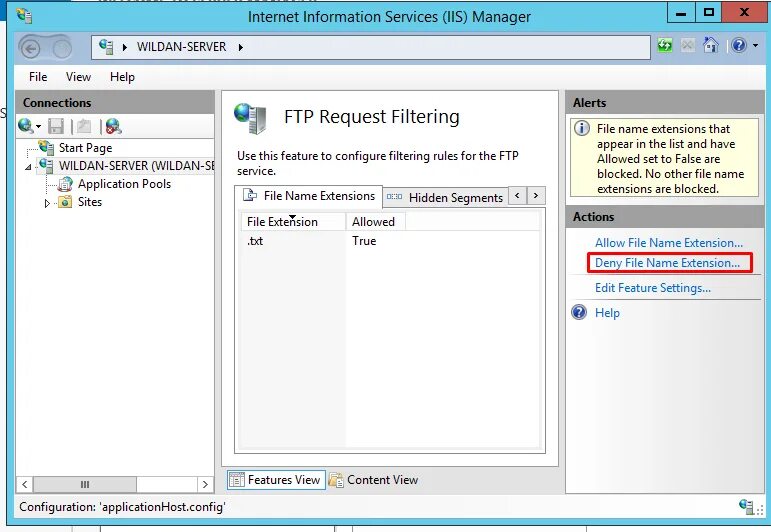Click the Save icon in the Connections toolbar
Viewport: 771px width, 532px height.
tap(56, 126)
